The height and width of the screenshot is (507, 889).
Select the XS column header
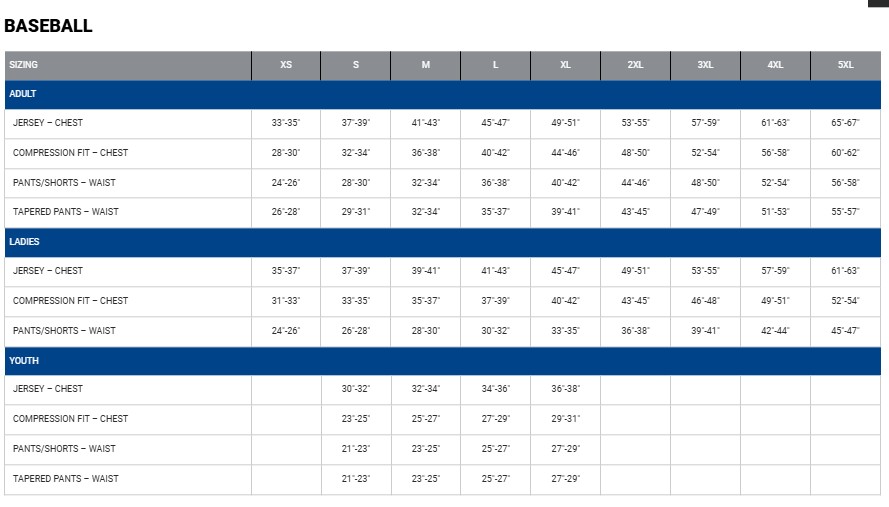(286, 65)
